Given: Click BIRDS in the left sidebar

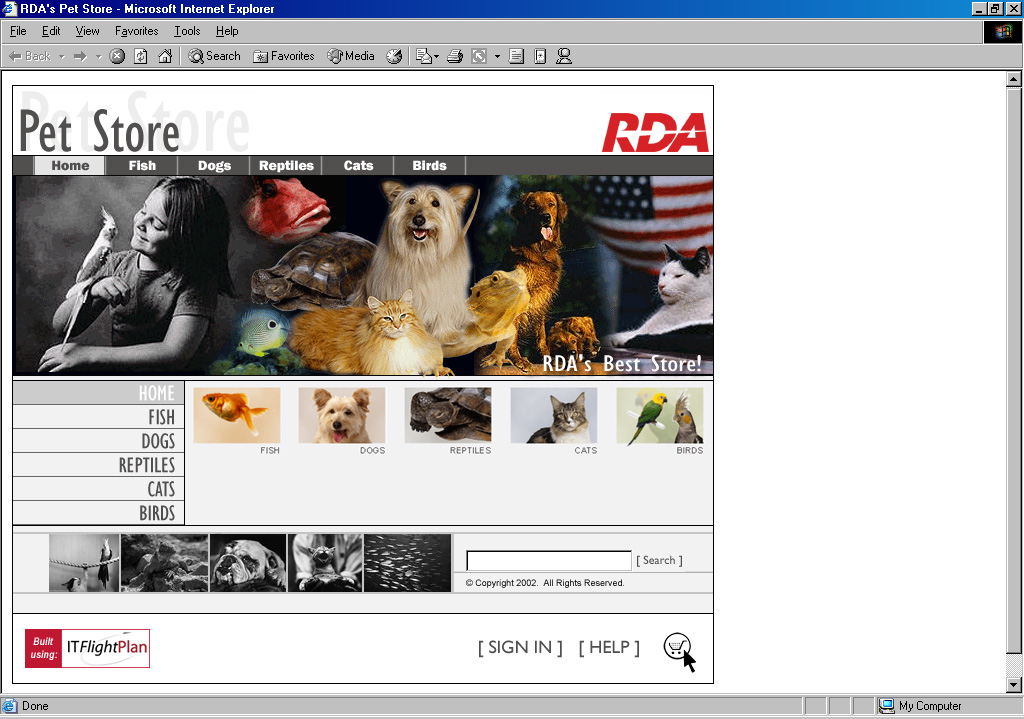Looking at the screenshot, I should pos(99,513).
